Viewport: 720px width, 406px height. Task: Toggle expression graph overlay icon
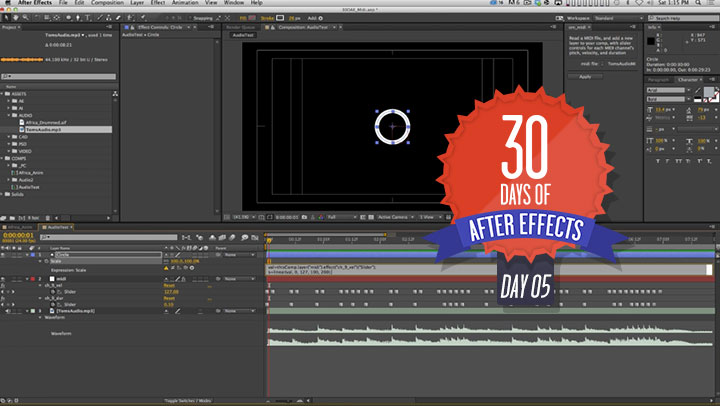click(179, 268)
